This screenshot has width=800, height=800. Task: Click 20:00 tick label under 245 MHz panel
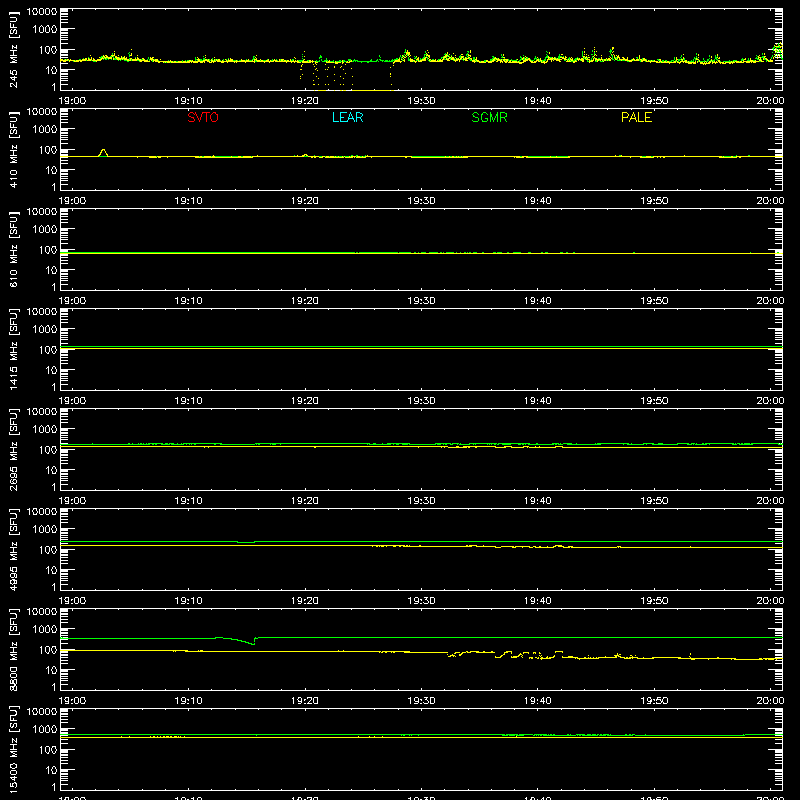(x=770, y=101)
